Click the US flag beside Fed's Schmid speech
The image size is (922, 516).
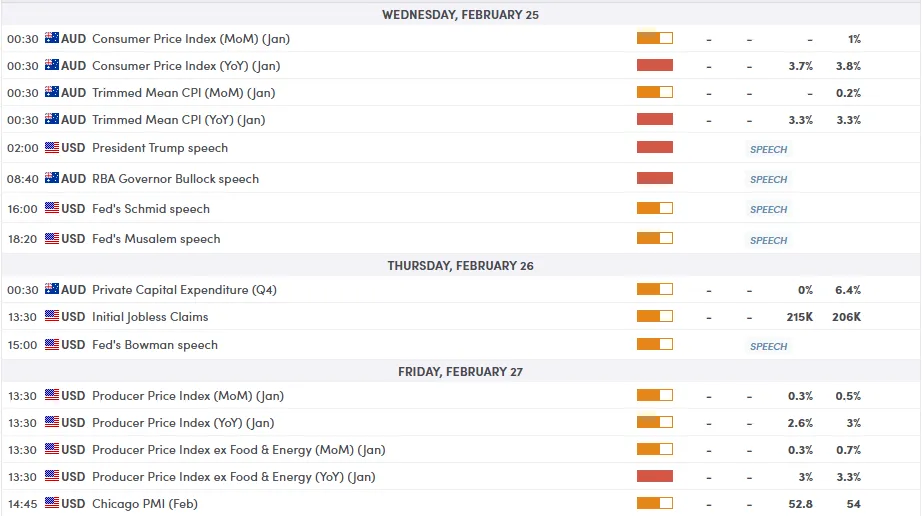(52, 209)
